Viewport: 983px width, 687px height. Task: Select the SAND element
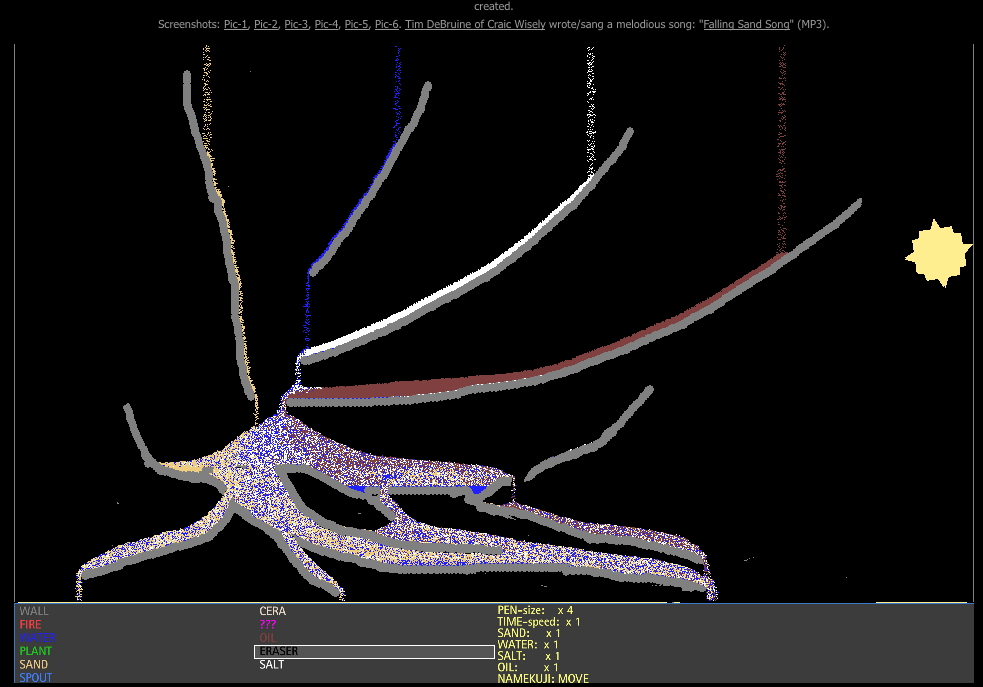tap(33, 664)
